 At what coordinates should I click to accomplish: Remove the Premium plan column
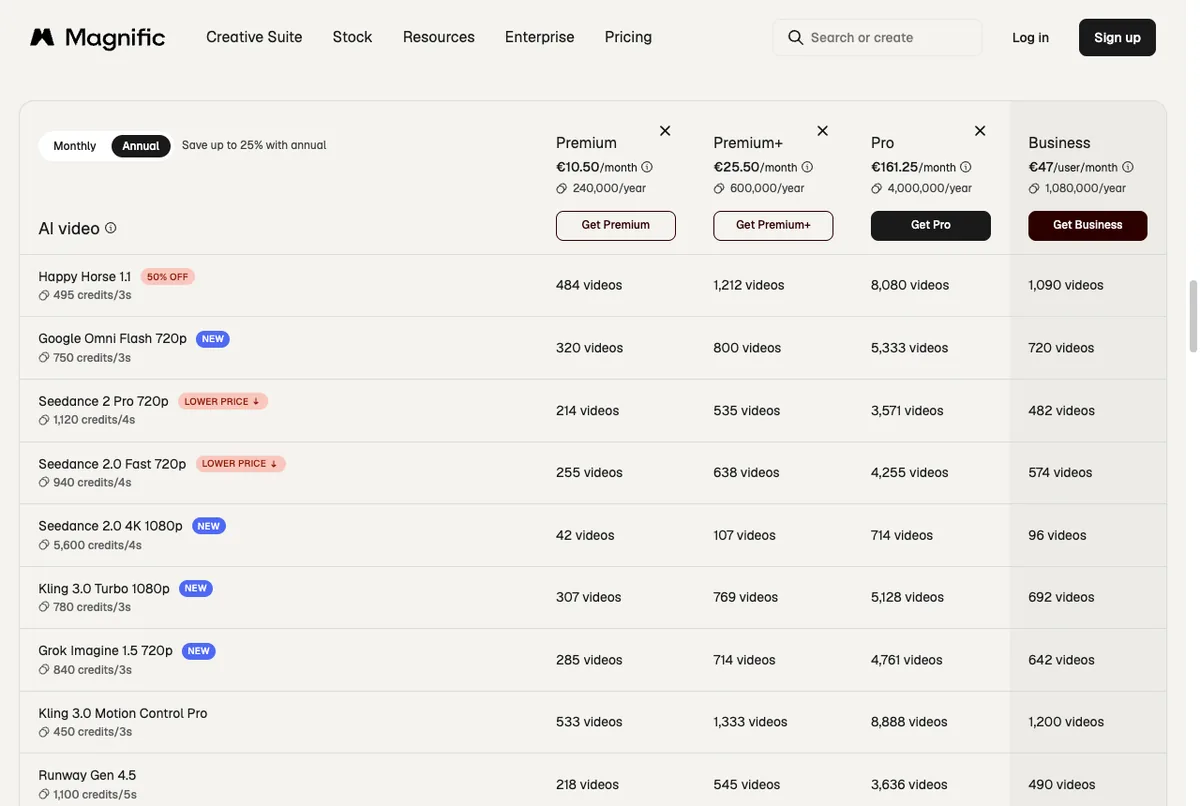[x=665, y=131]
